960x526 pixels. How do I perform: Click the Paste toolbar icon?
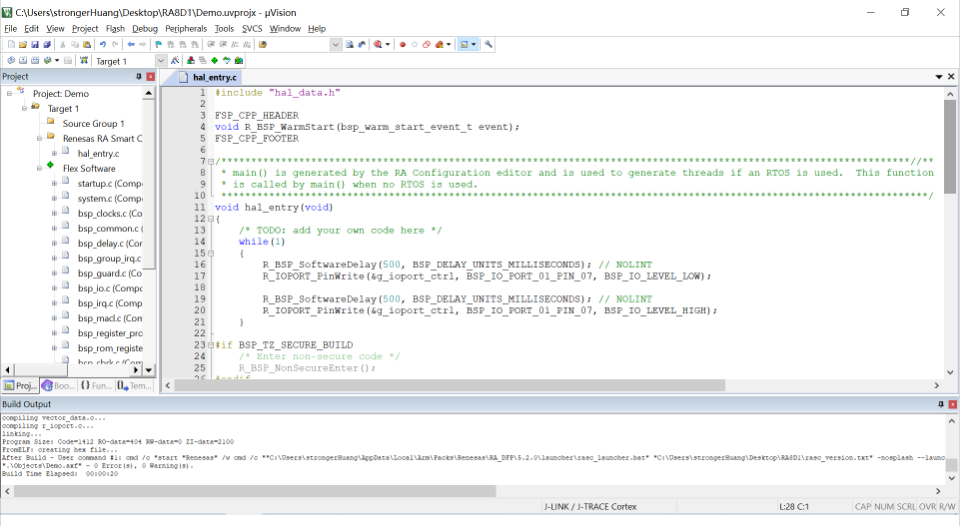coord(87,44)
